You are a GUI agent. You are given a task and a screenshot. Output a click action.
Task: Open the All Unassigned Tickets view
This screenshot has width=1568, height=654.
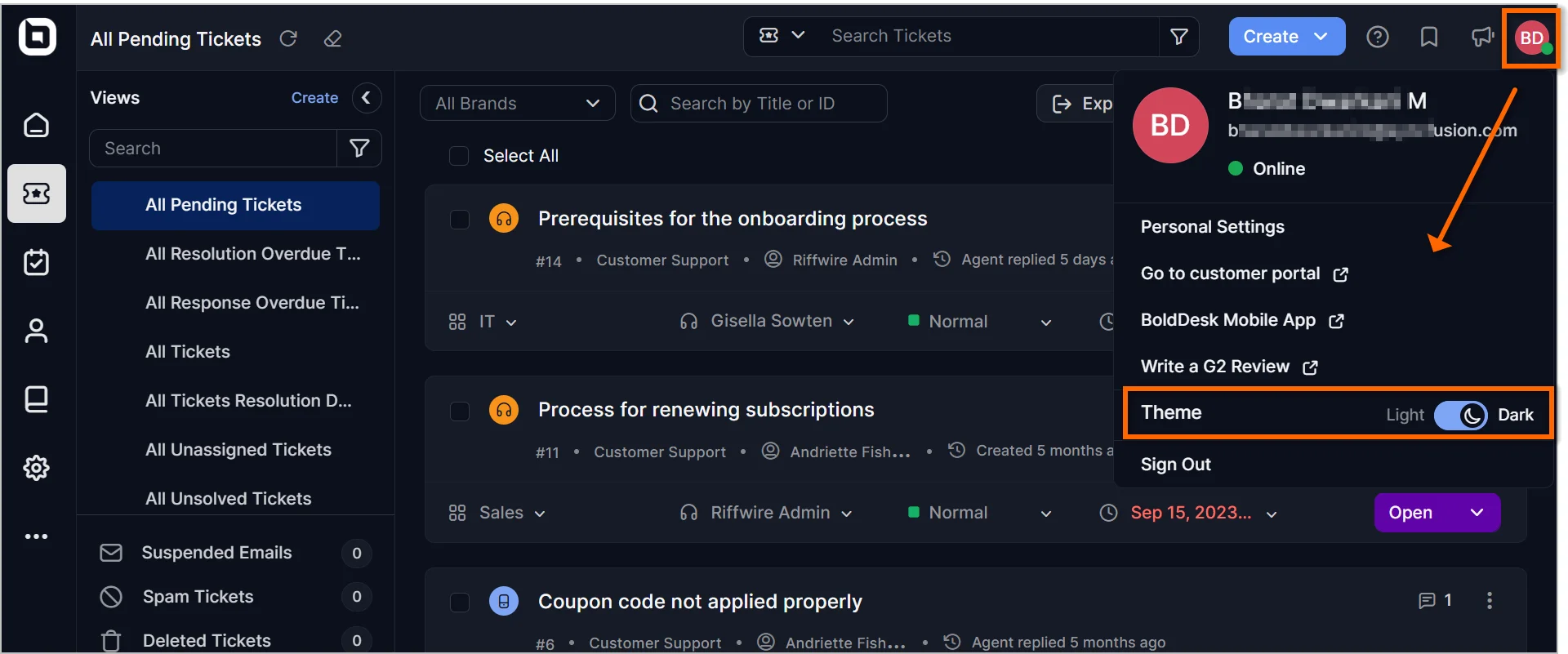(x=238, y=450)
